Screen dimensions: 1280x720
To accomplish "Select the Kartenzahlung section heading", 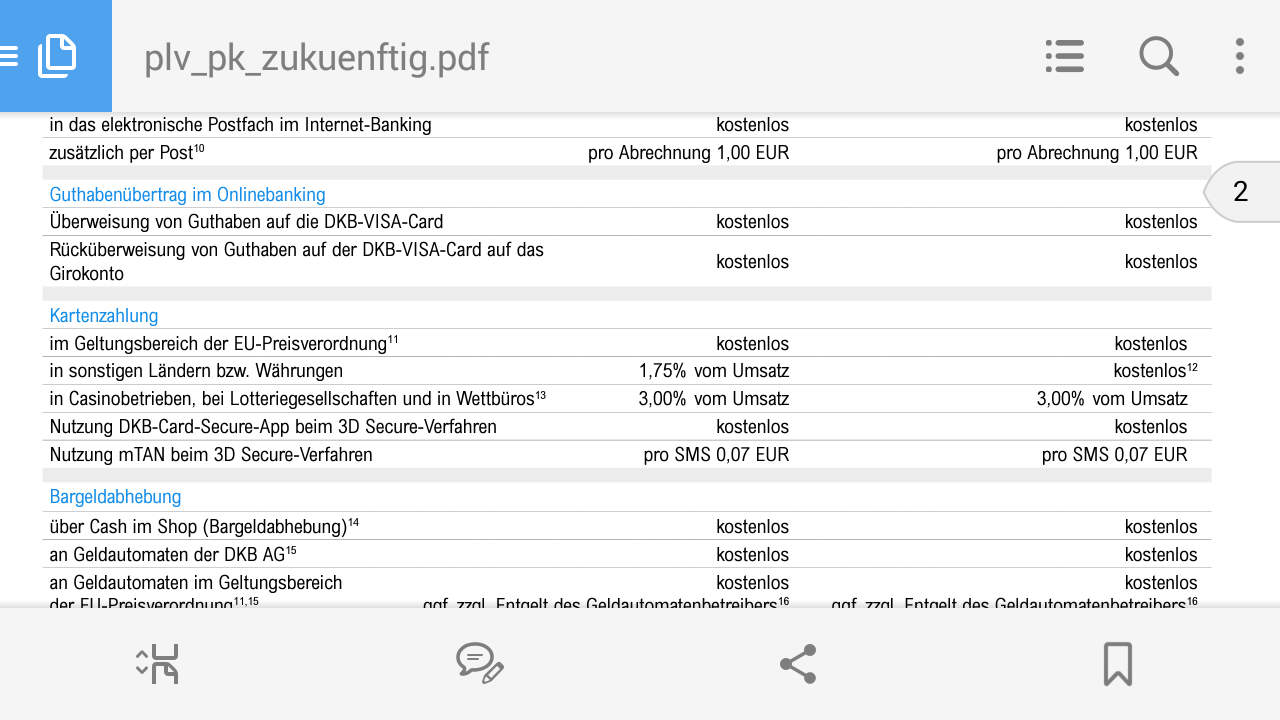I will (x=104, y=316).
